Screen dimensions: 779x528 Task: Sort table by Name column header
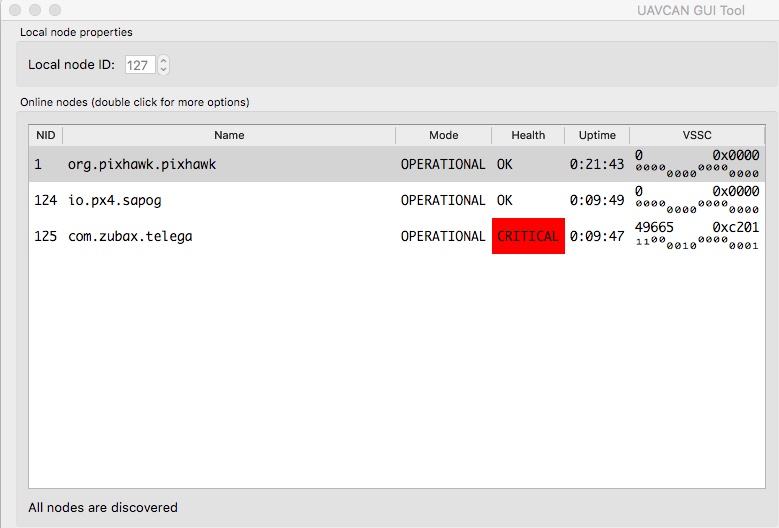pyautogui.click(x=229, y=135)
